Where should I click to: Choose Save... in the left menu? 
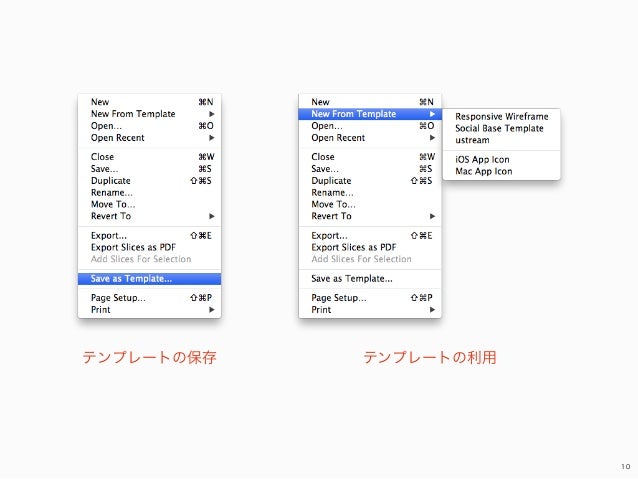click(149, 168)
